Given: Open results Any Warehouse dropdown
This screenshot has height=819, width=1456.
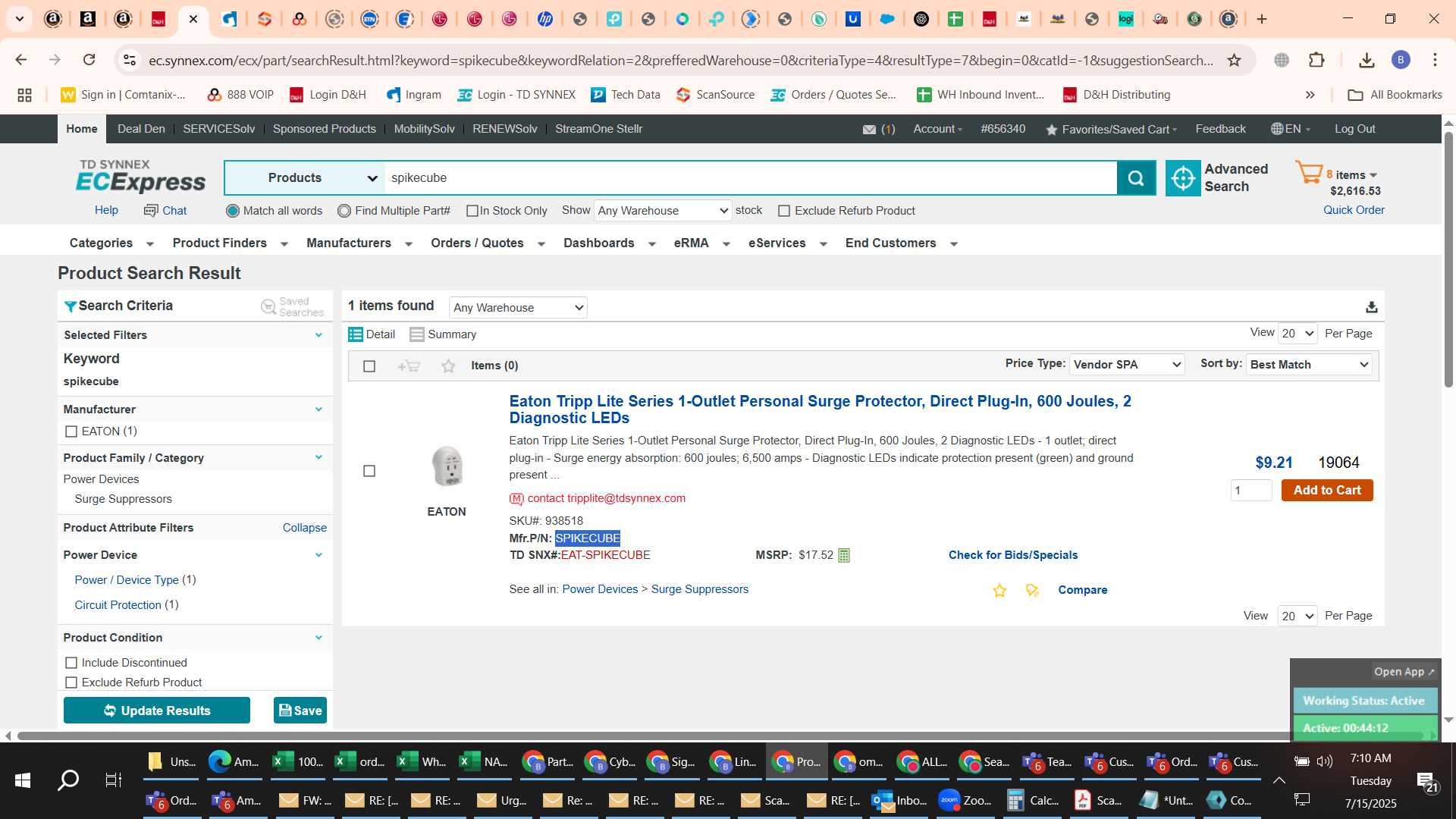Looking at the screenshot, I should (x=519, y=308).
